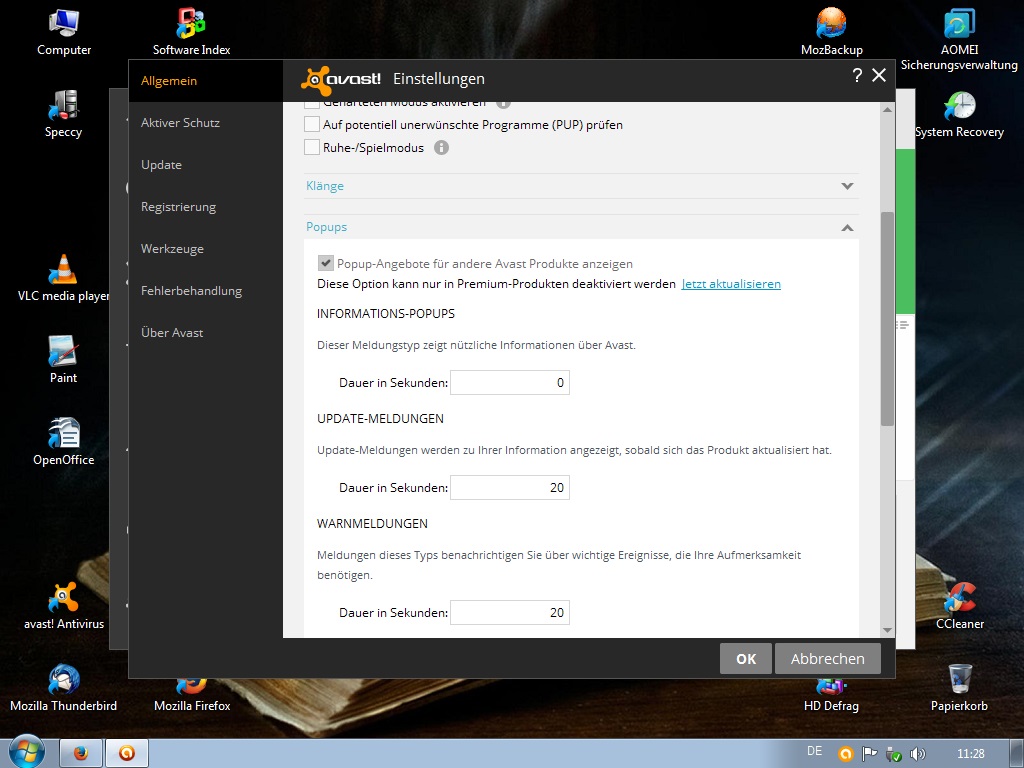The image size is (1024, 768).
Task: Open AOMEI Sicherungsverwaltung desktop icon
Action: click(x=959, y=39)
